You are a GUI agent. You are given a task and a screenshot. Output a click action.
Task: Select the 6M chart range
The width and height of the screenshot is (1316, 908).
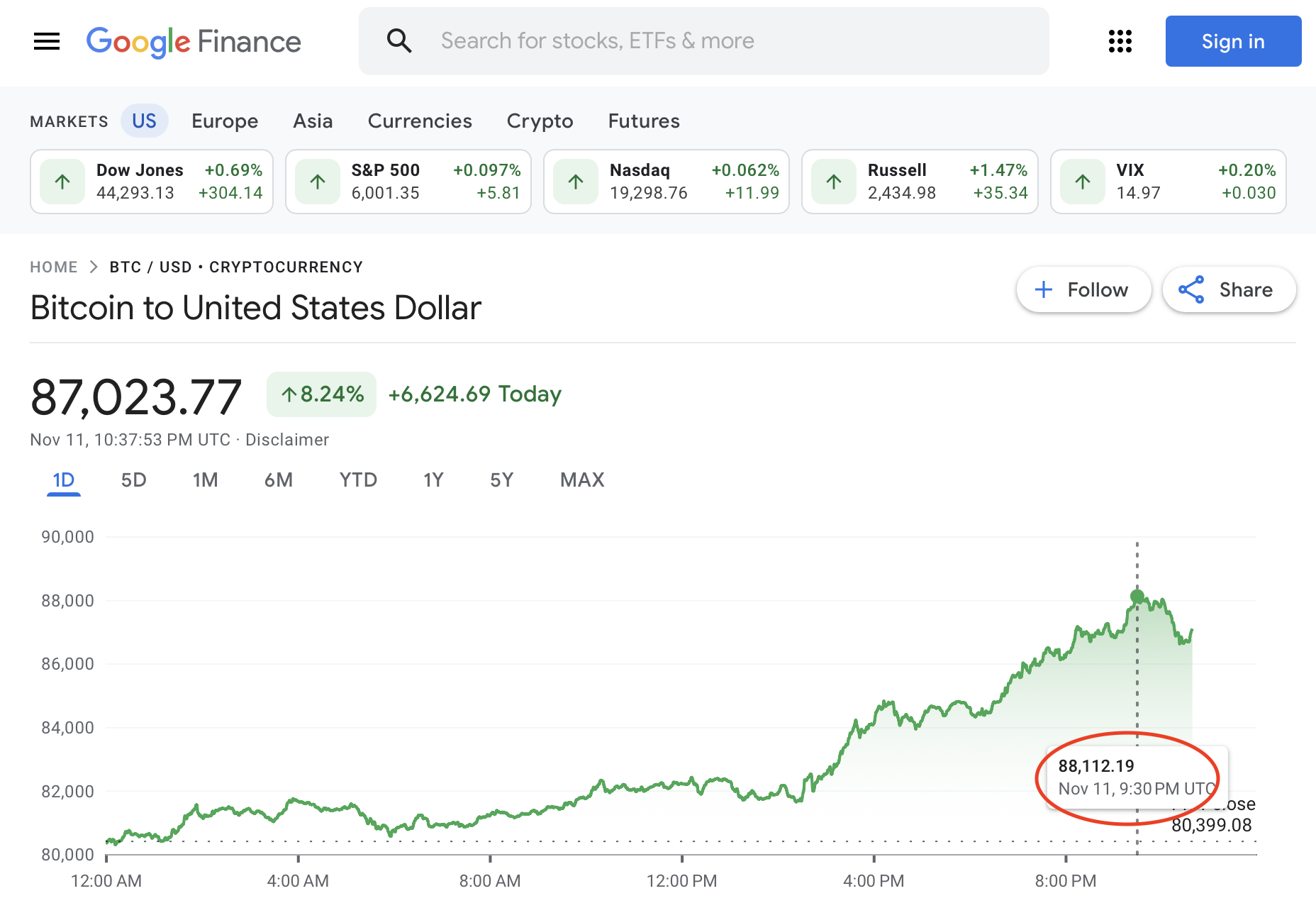(x=279, y=480)
